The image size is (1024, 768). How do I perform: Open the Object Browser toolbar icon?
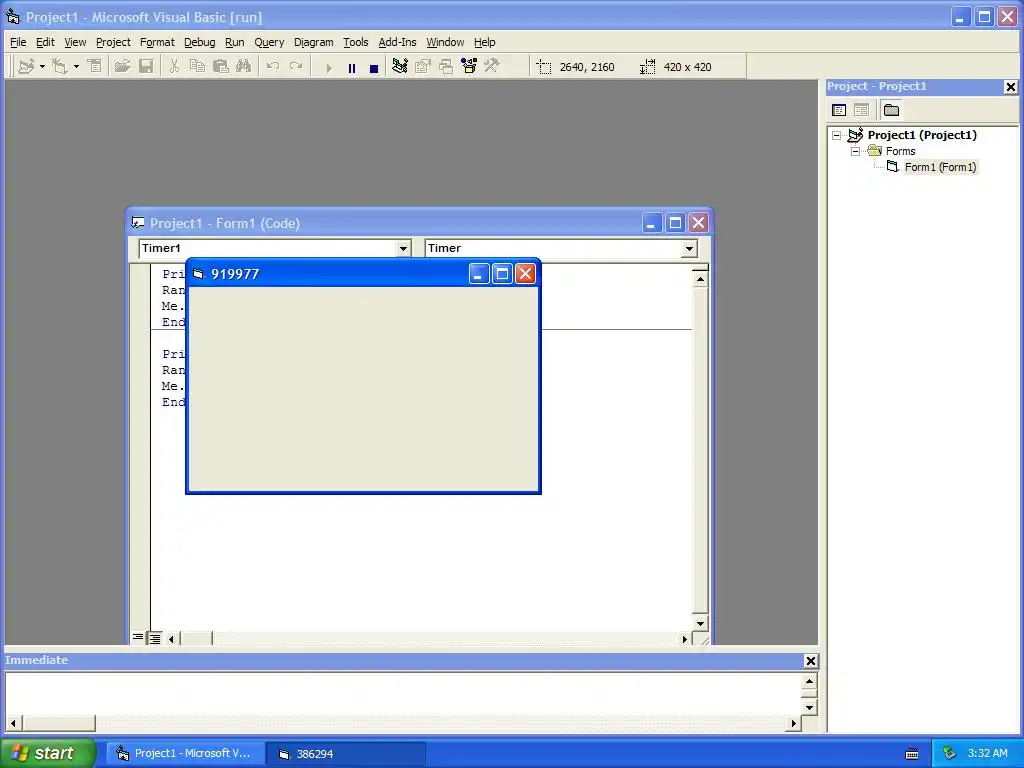coord(469,67)
